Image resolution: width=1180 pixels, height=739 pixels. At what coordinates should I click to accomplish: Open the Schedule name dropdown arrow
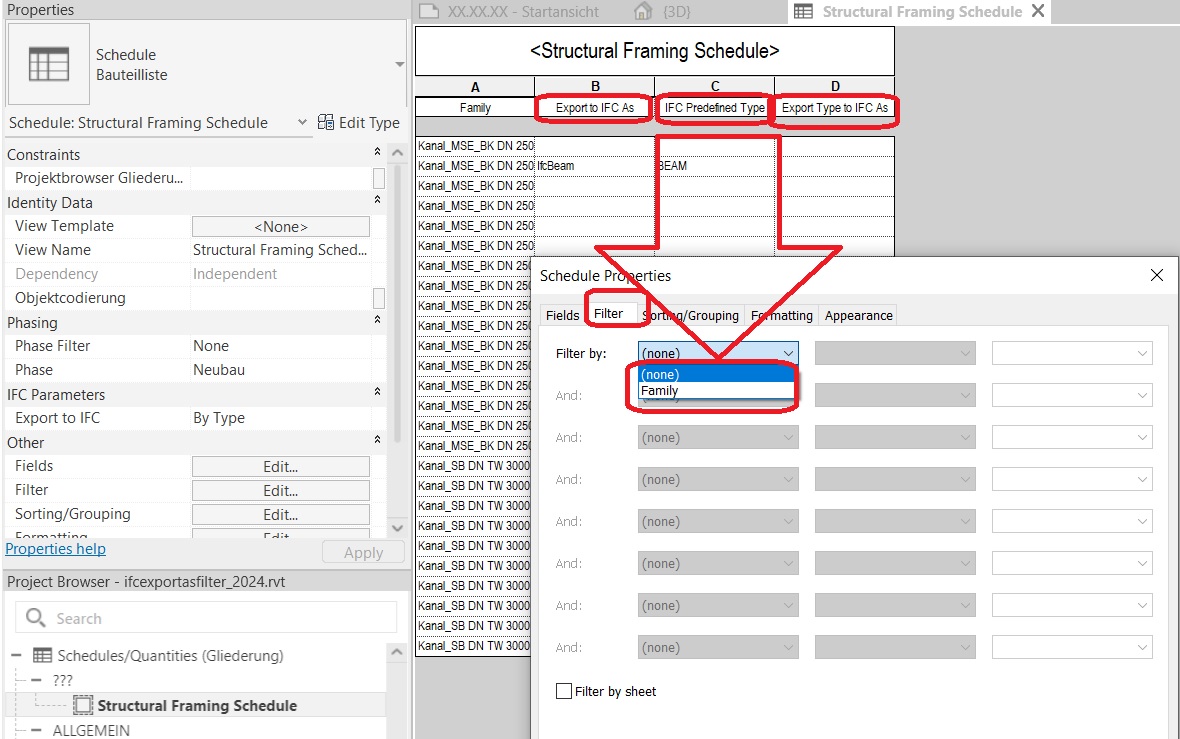tap(304, 122)
